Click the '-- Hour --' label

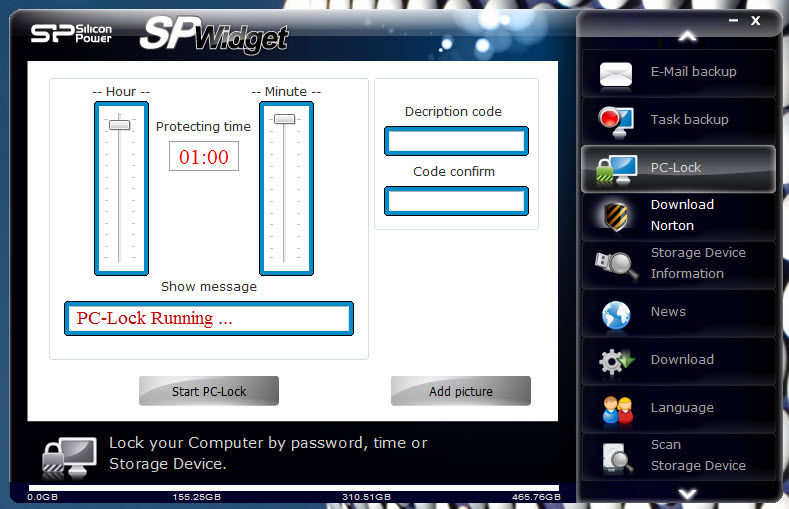pyautogui.click(x=121, y=92)
